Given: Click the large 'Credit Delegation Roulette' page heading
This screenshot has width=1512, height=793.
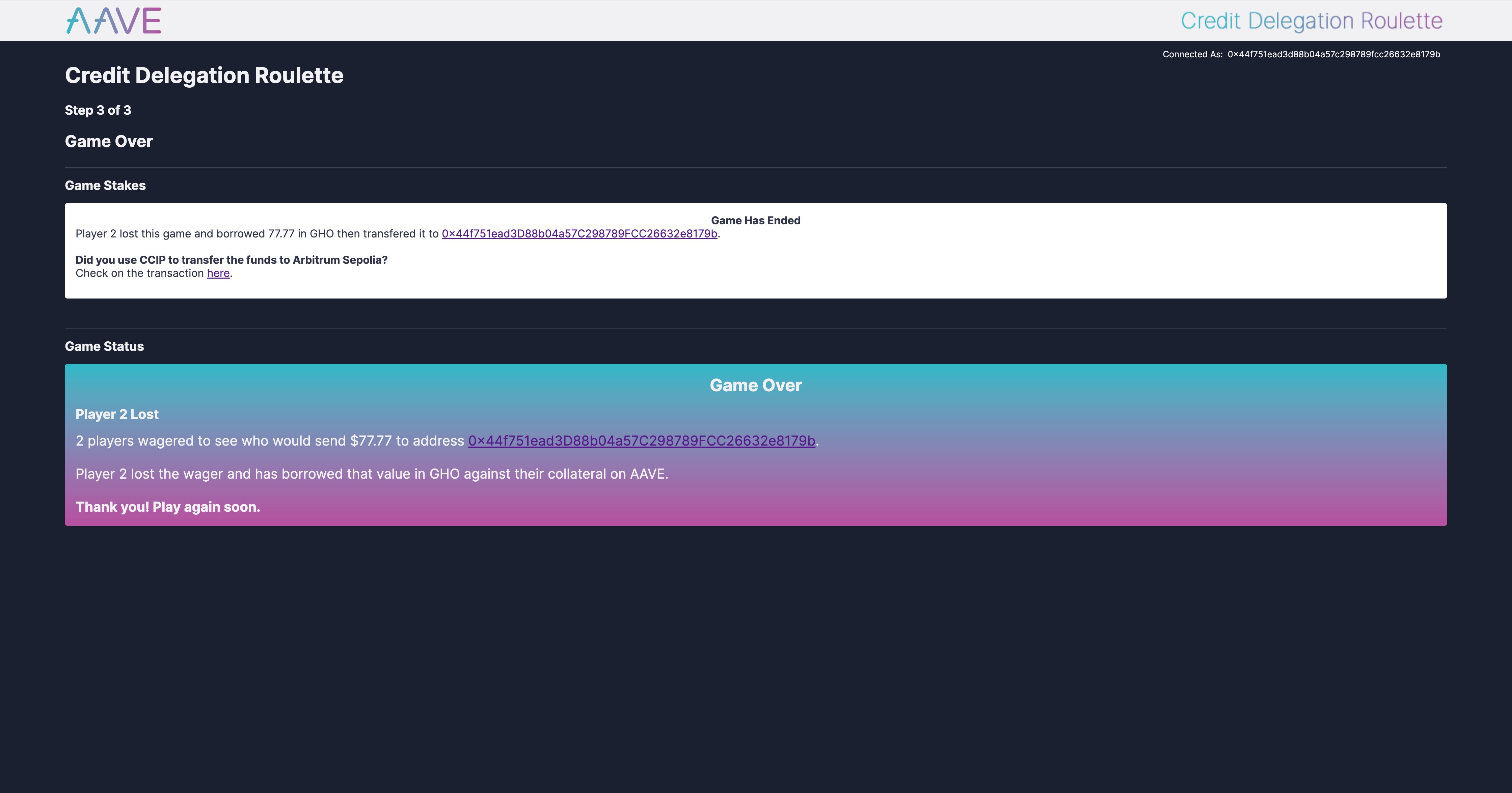Looking at the screenshot, I should tap(204, 76).
